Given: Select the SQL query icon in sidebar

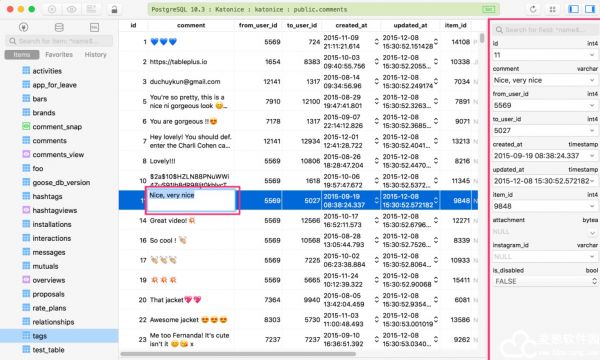Looking at the screenshot, I should click(94, 27).
